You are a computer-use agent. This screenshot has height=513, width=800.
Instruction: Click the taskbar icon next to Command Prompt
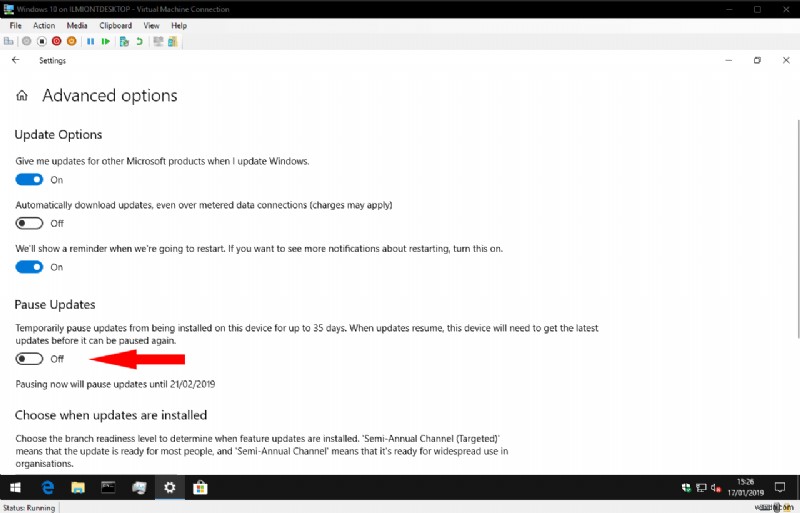coord(139,487)
